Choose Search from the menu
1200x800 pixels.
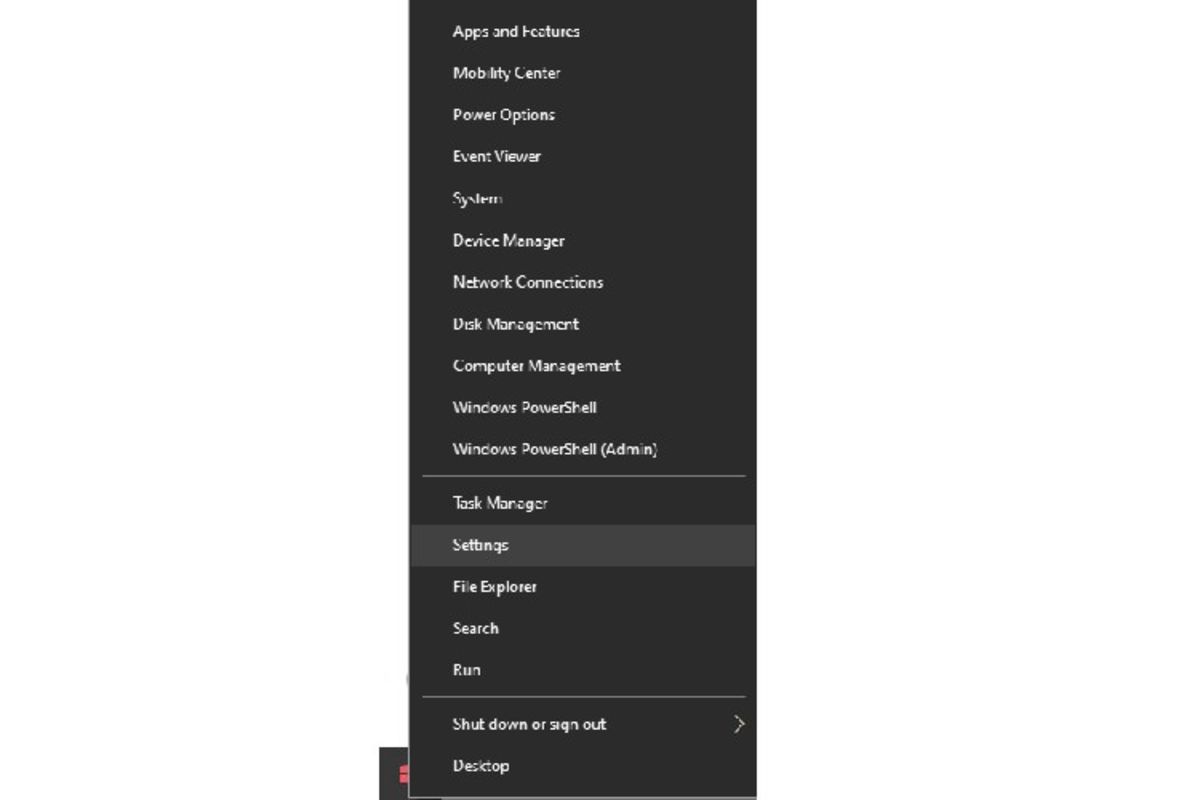[475, 628]
